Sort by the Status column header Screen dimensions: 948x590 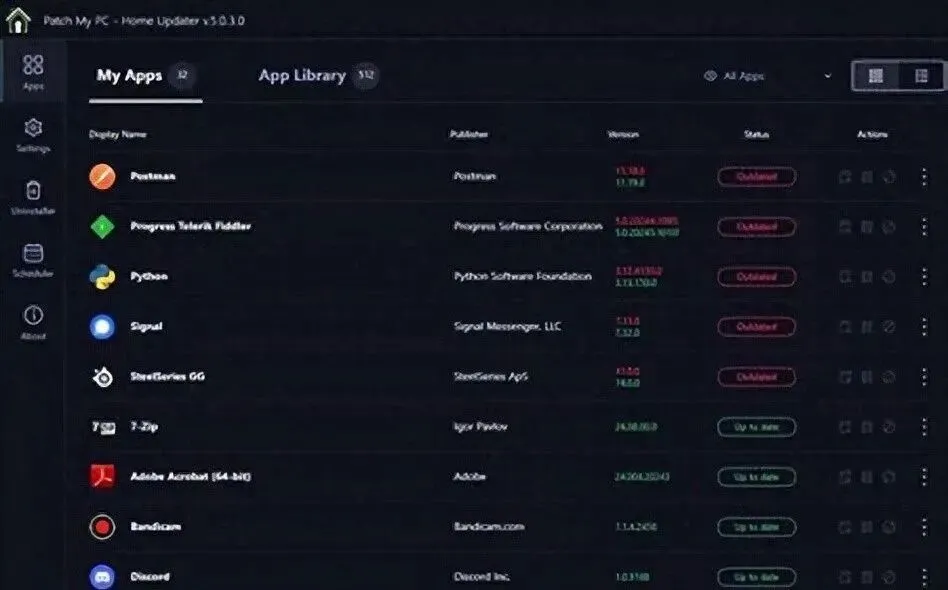point(756,134)
